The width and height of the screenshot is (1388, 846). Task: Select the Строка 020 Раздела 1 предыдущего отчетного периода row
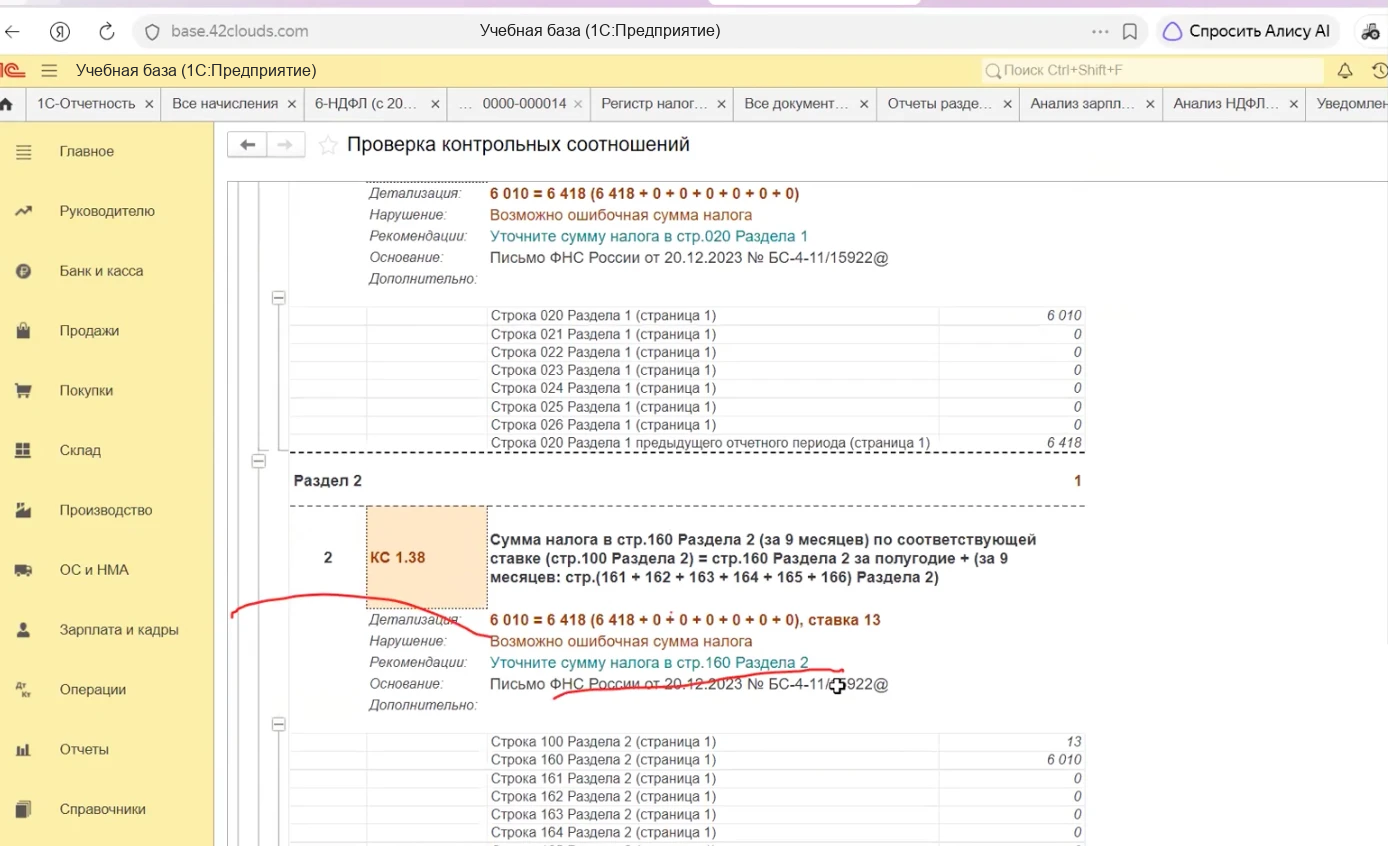pyautogui.click(x=686, y=442)
